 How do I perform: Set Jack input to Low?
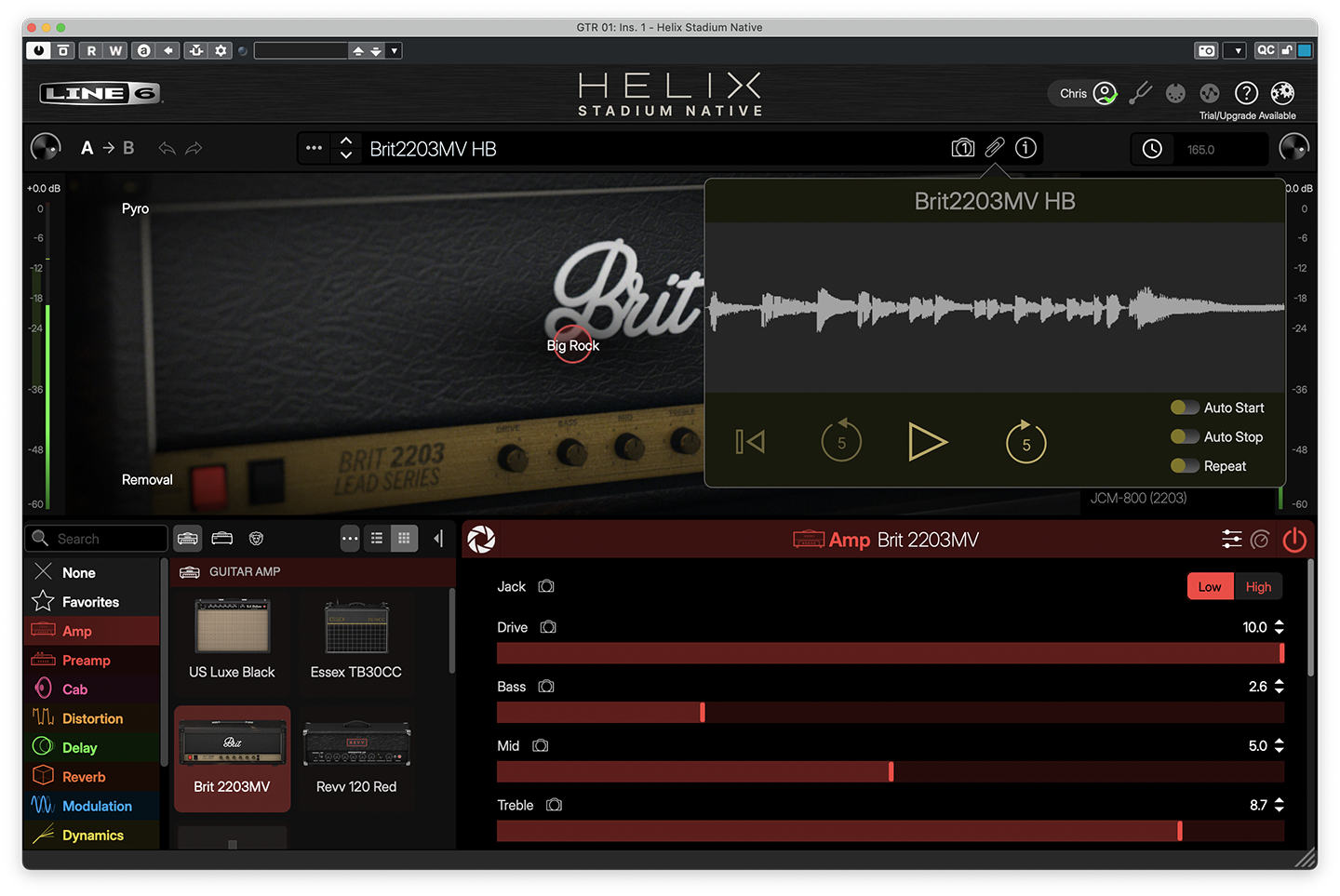(1210, 586)
